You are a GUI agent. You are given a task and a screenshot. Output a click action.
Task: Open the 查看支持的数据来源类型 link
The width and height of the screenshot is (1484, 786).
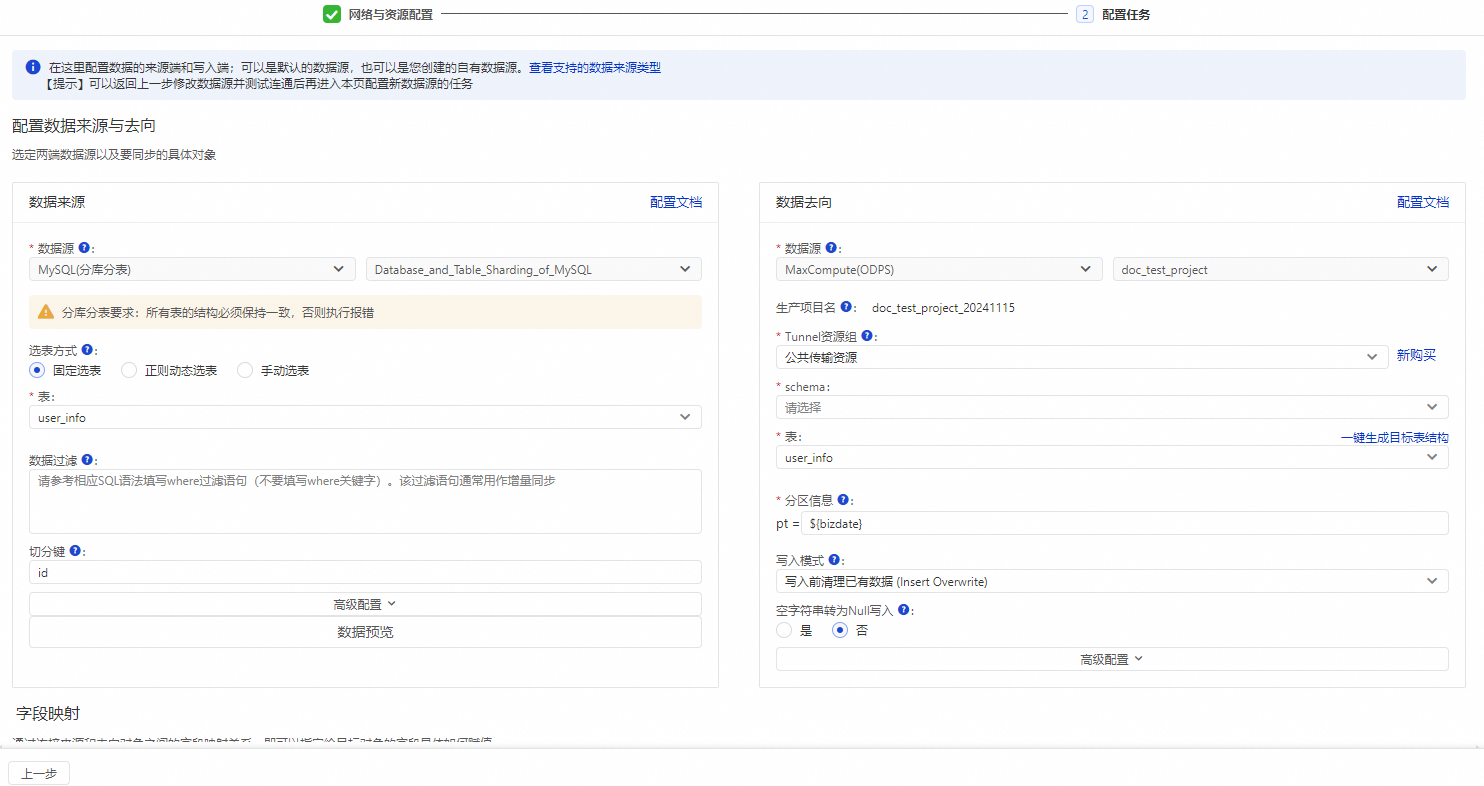pyautogui.click(x=595, y=68)
